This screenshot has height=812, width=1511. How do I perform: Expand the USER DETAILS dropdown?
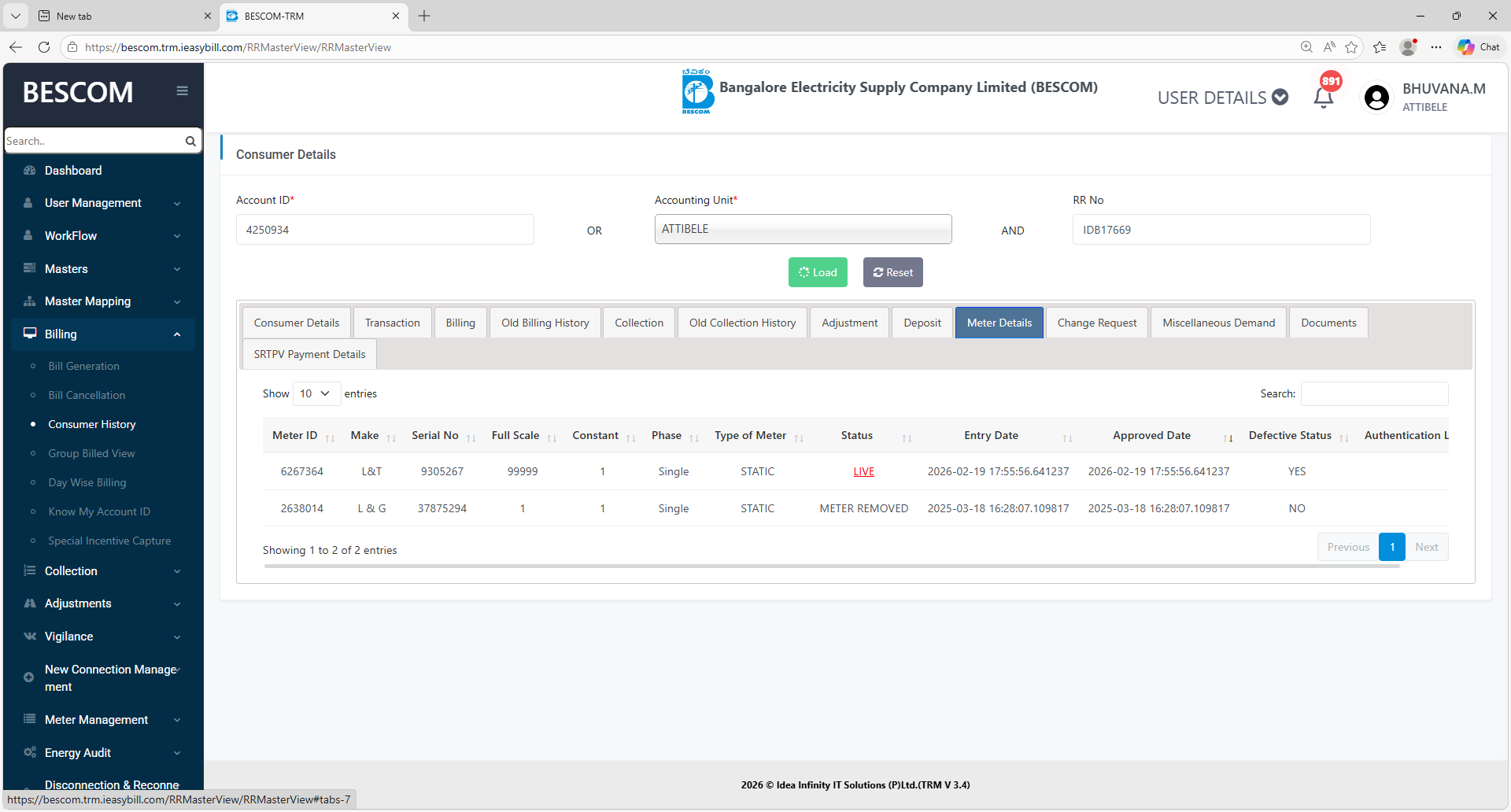(x=1222, y=98)
